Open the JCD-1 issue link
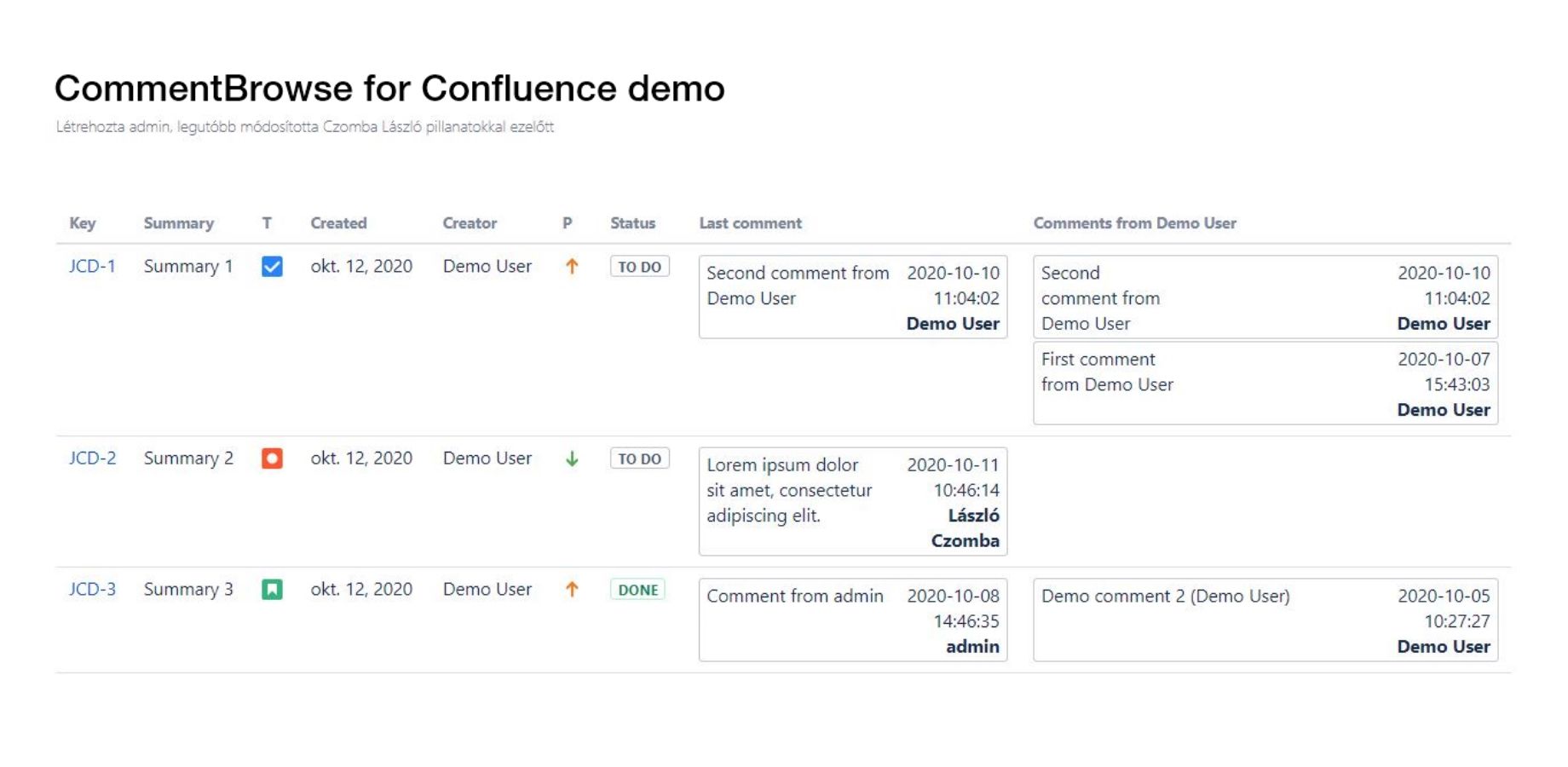1568x767 pixels. [92, 266]
